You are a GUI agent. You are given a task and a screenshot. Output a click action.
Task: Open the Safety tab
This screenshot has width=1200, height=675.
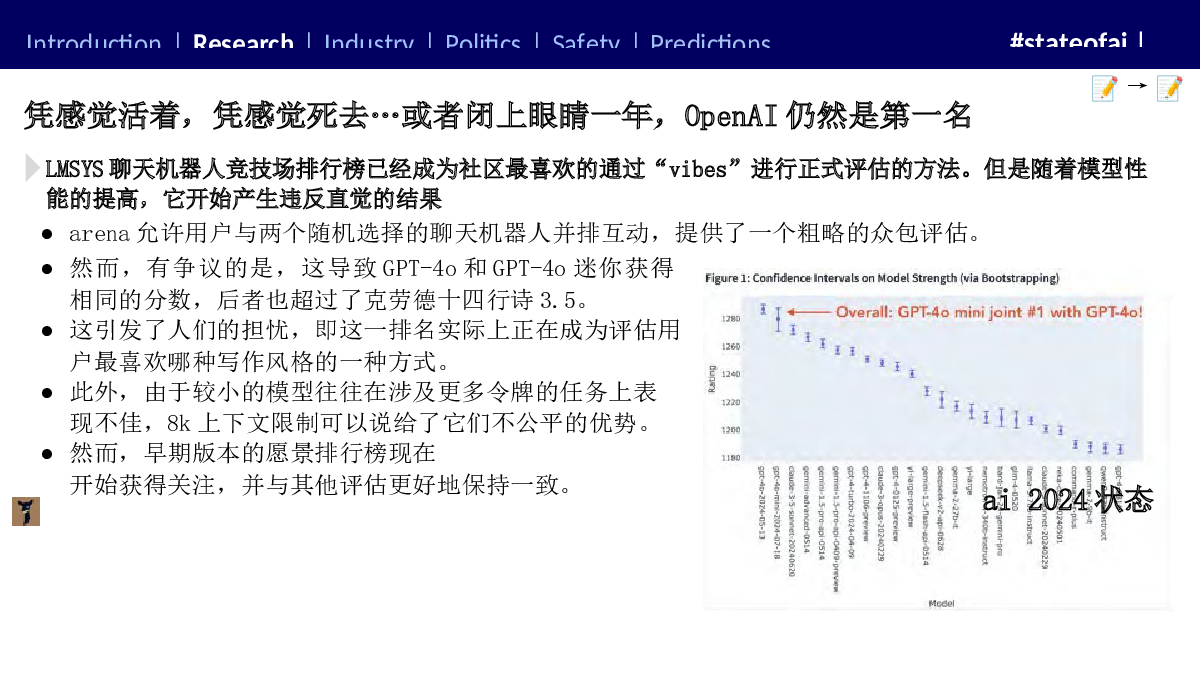tap(586, 43)
